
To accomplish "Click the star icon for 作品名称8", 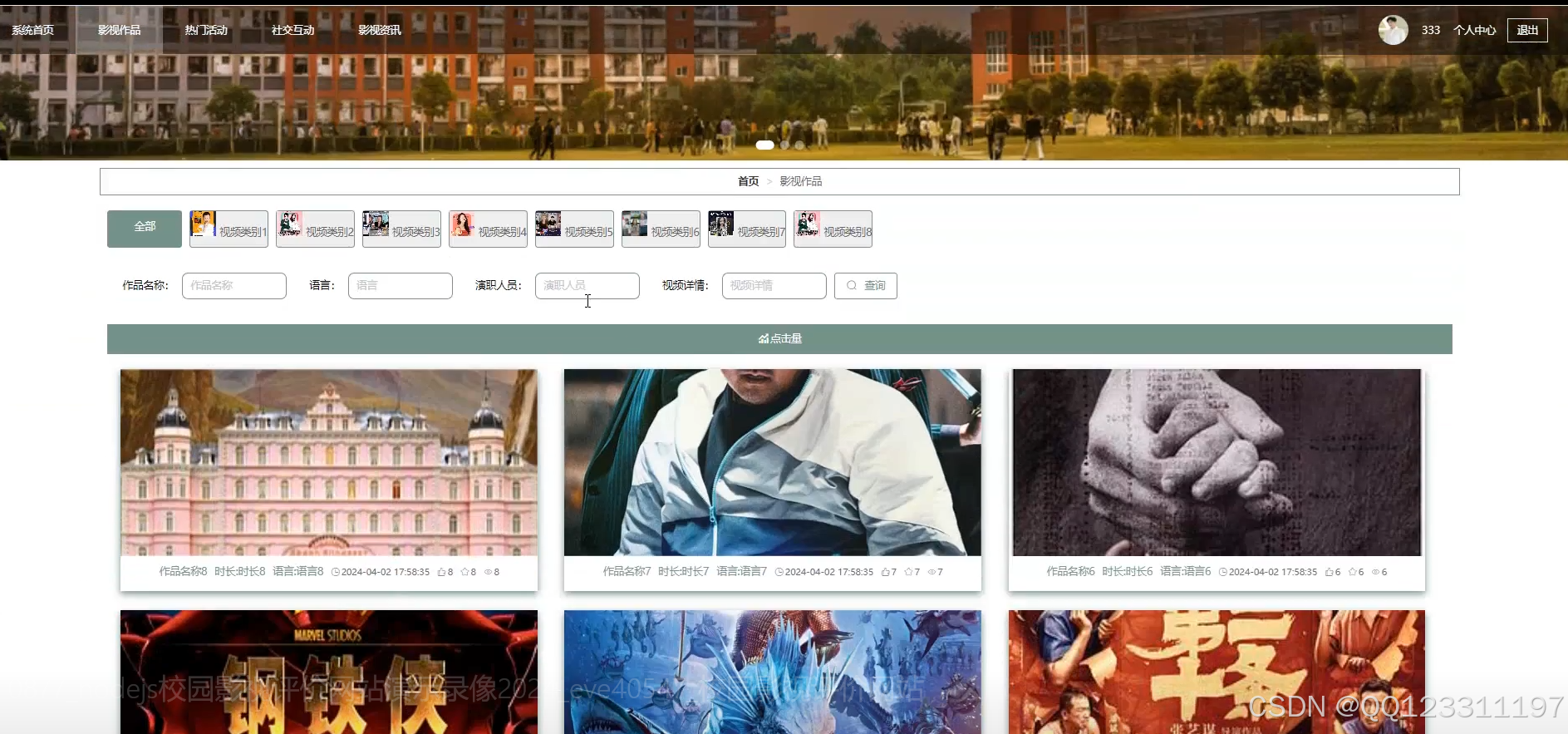I will [465, 572].
